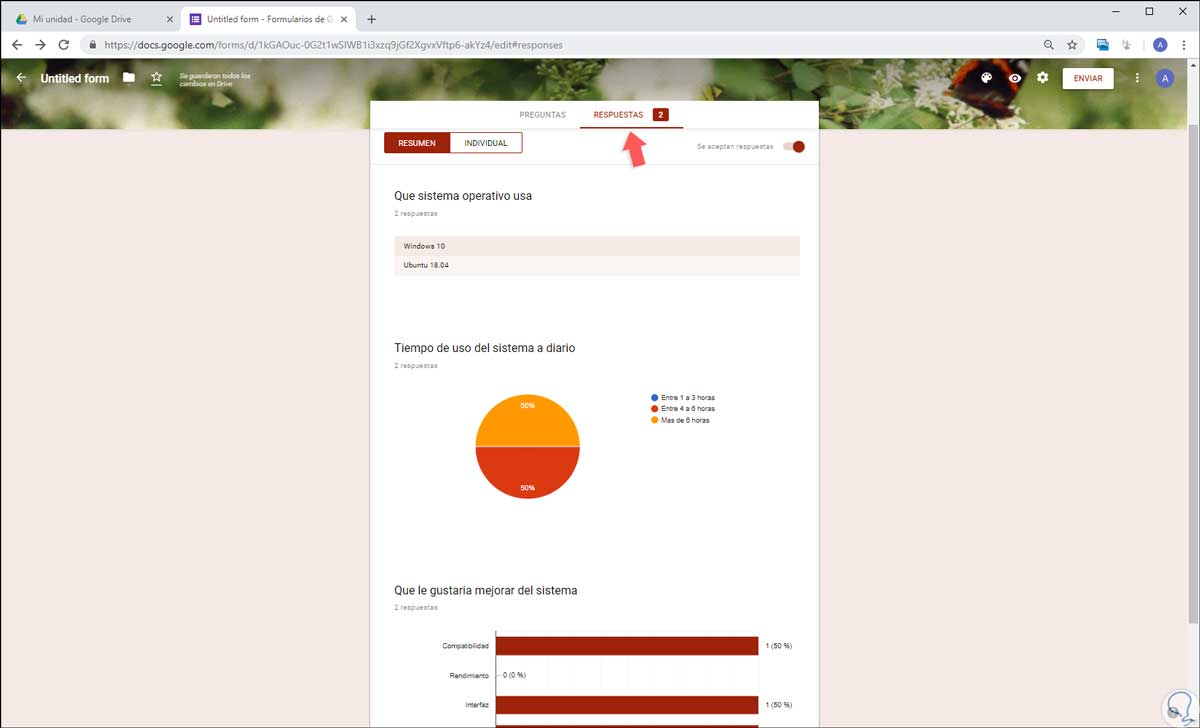1200x728 pixels.
Task: Star the Untitled form
Action: pos(156,78)
